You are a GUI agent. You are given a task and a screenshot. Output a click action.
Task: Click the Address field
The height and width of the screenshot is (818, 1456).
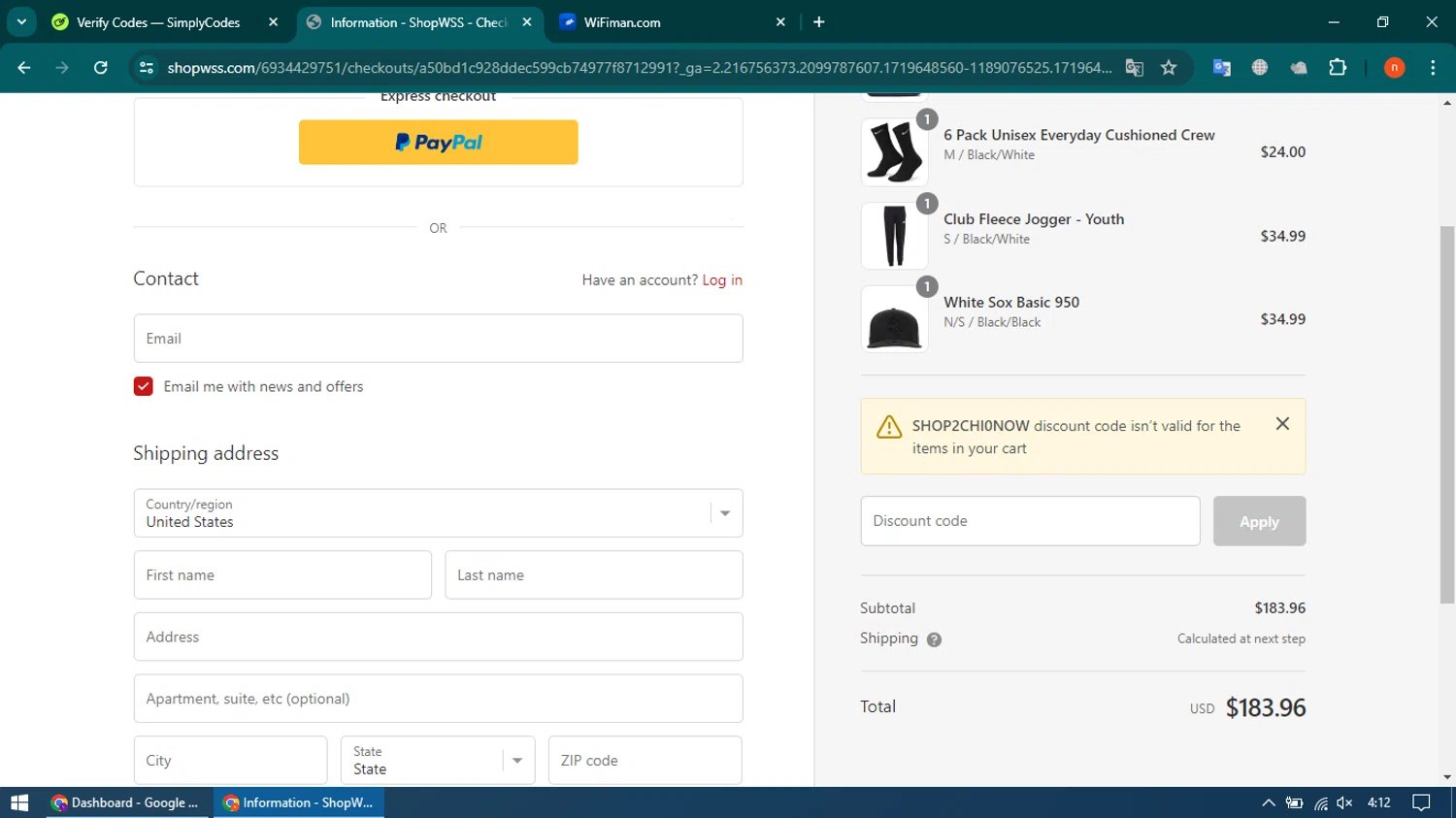pyautogui.click(x=438, y=637)
